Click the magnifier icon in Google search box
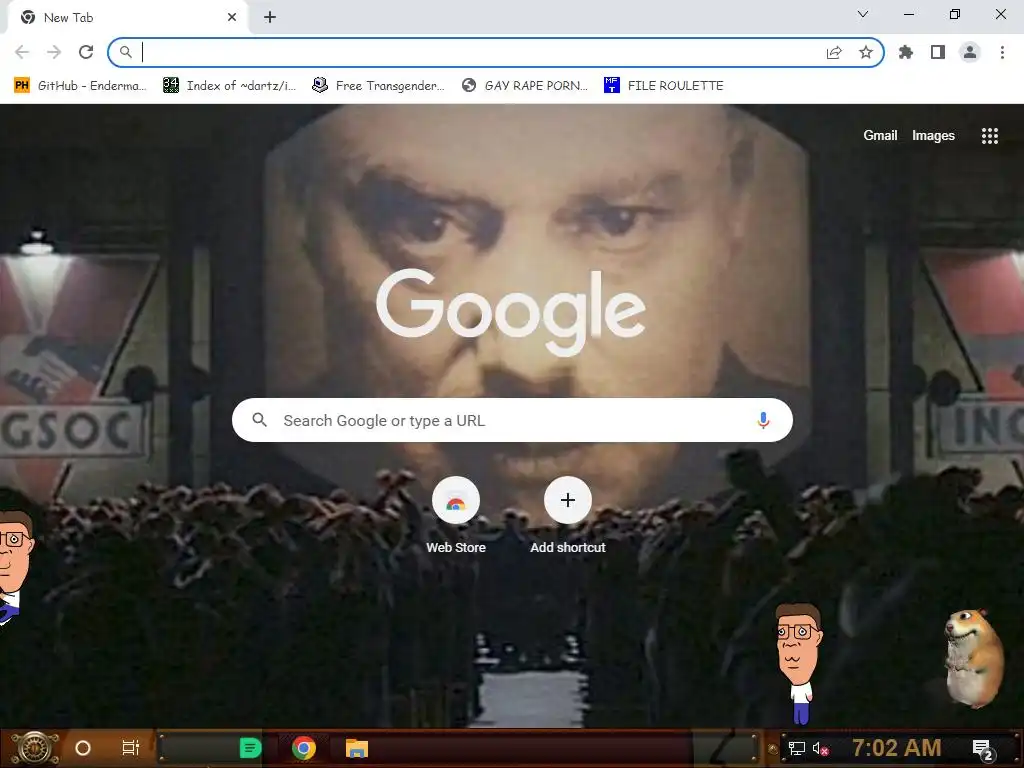The height and width of the screenshot is (768, 1024). coord(259,420)
